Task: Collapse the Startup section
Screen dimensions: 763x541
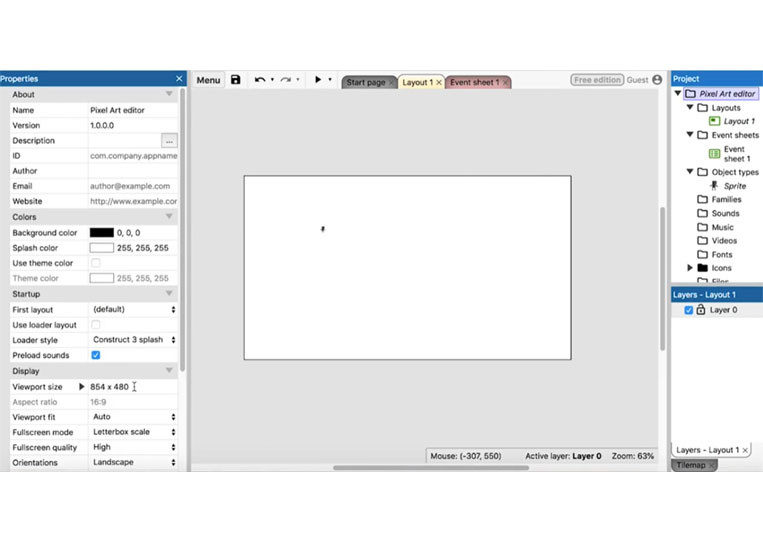Action: coord(169,293)
